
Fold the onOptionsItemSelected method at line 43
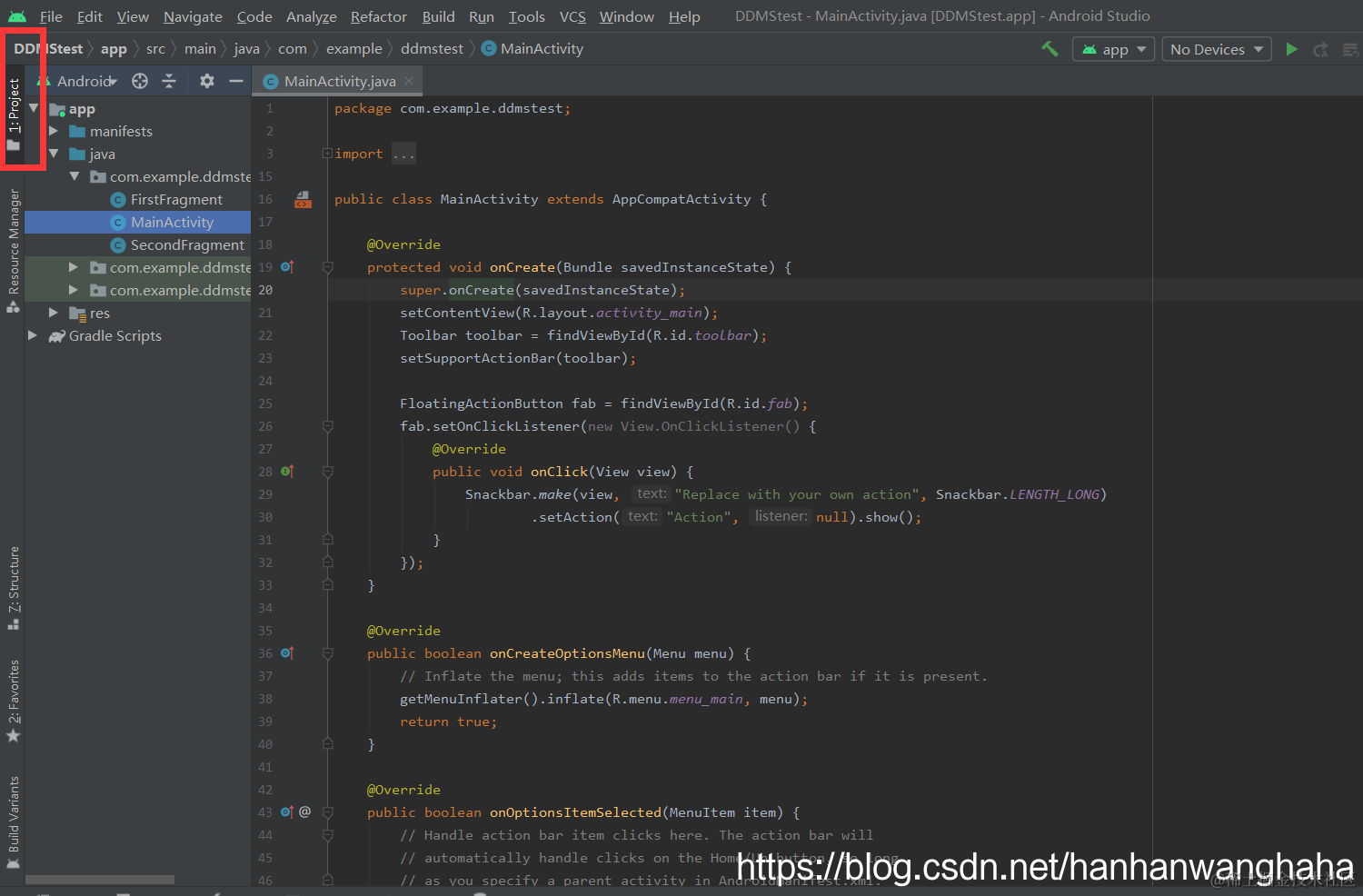pos(328,812)
